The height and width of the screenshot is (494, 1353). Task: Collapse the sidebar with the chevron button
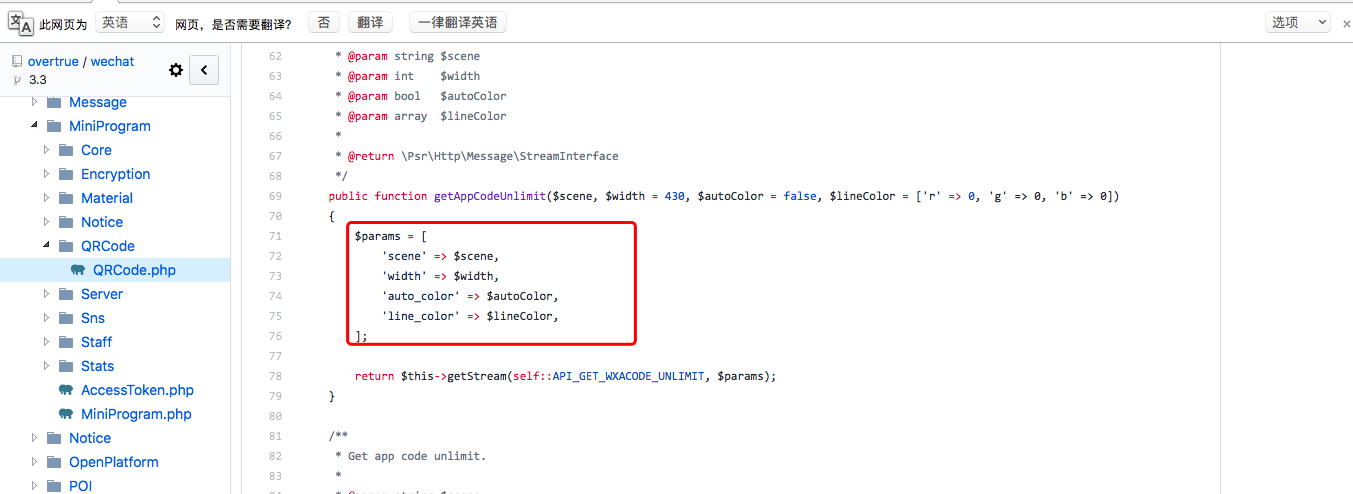203,70
